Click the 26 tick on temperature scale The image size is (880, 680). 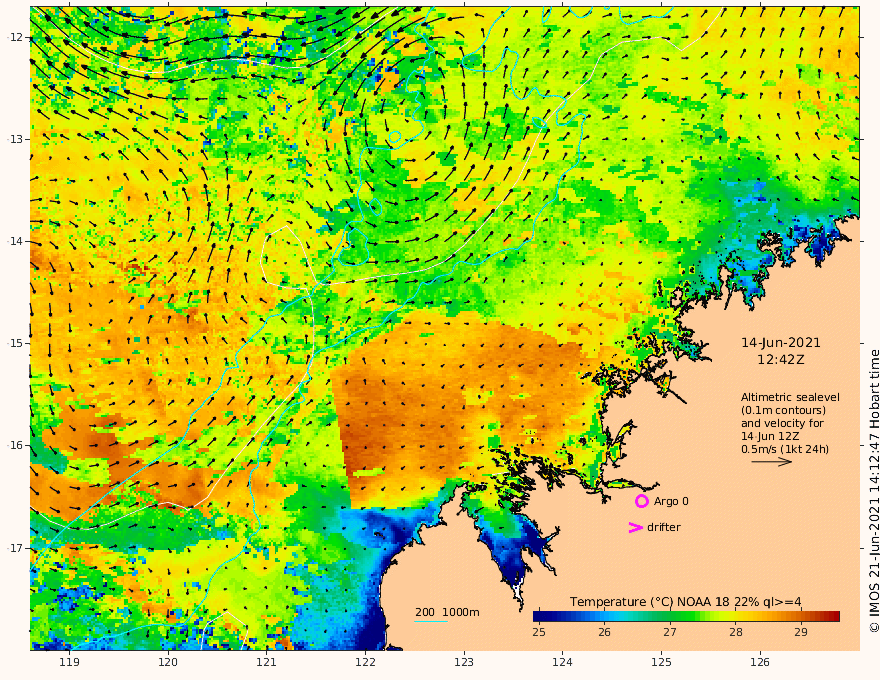point(604,632)
